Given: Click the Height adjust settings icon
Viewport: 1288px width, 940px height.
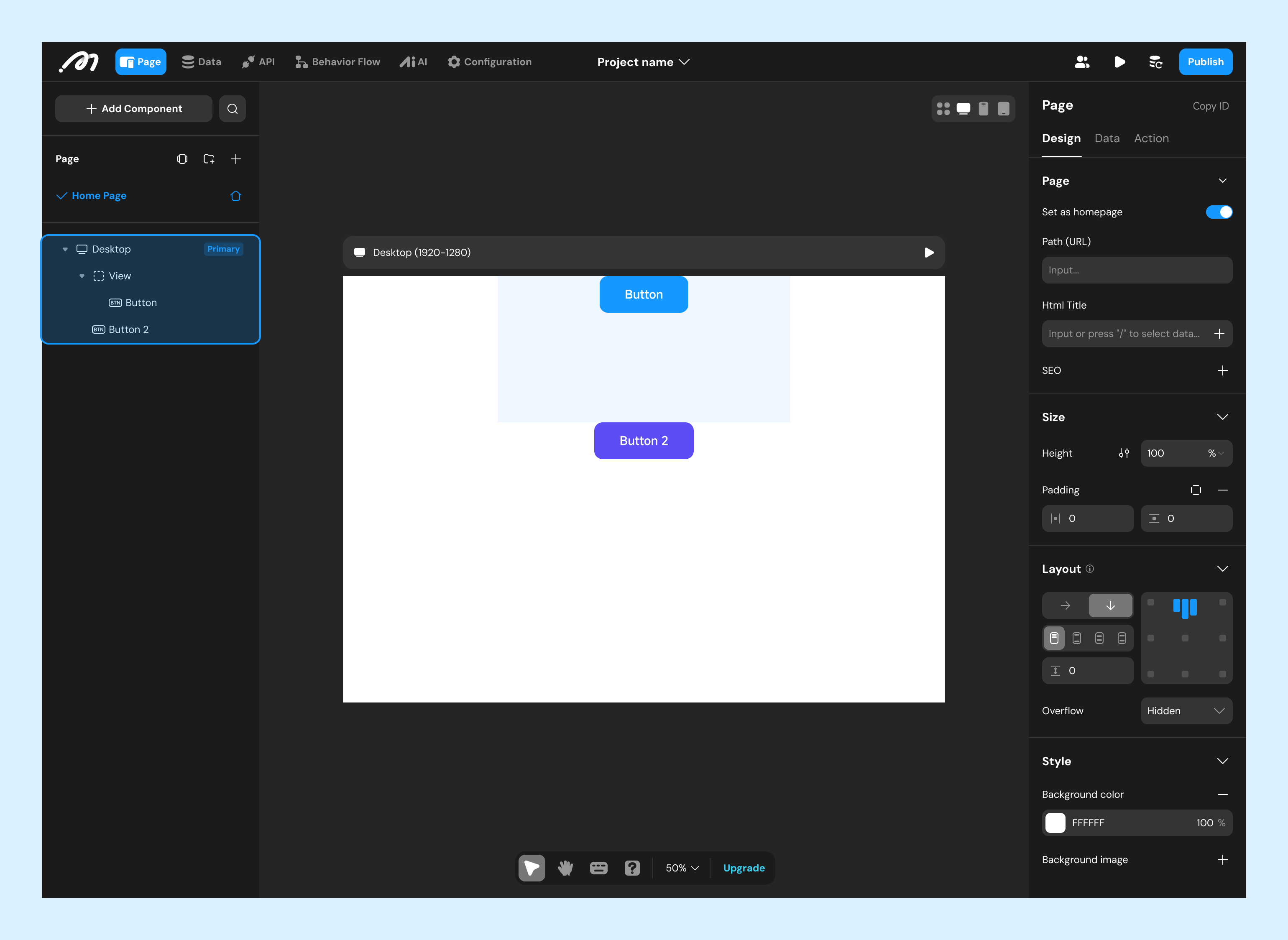Looking at the screenshot, I should coord(1124,454).
